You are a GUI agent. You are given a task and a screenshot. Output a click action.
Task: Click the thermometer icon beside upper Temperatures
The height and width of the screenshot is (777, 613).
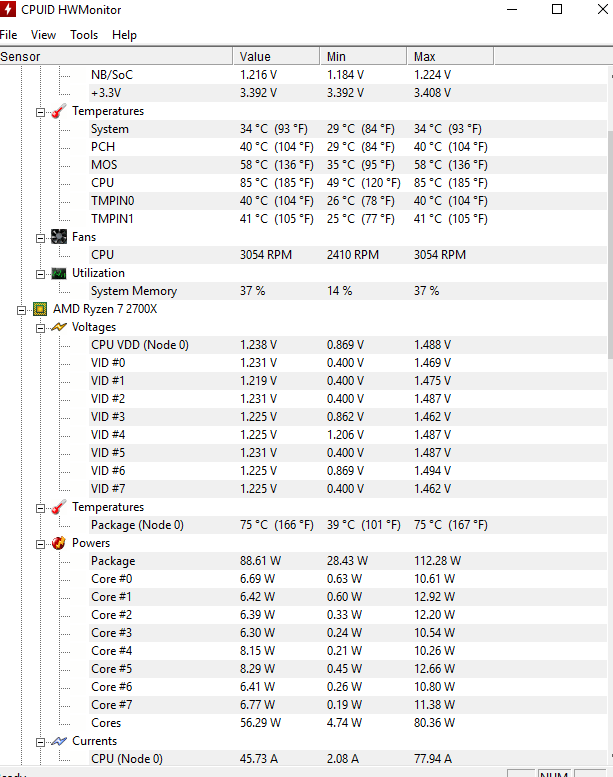(x=59, y=111)
